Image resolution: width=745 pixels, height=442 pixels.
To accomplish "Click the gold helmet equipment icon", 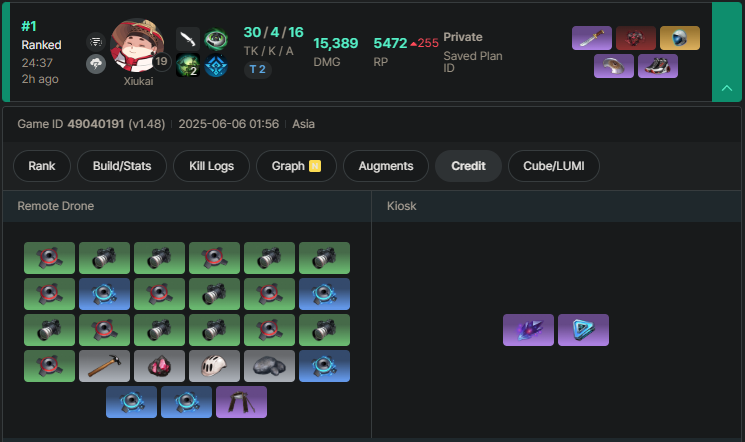I will click(x=680, y=38).
